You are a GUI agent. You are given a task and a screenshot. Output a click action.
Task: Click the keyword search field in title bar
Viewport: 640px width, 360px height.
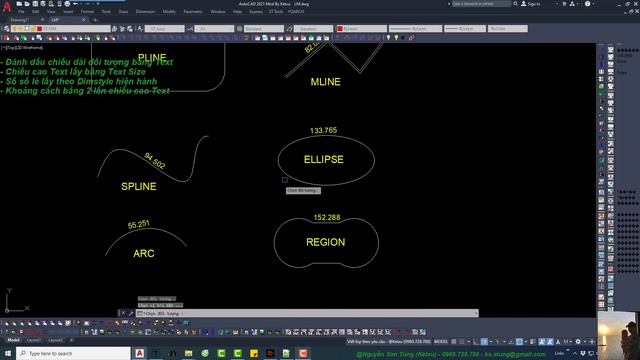[481, 4]
